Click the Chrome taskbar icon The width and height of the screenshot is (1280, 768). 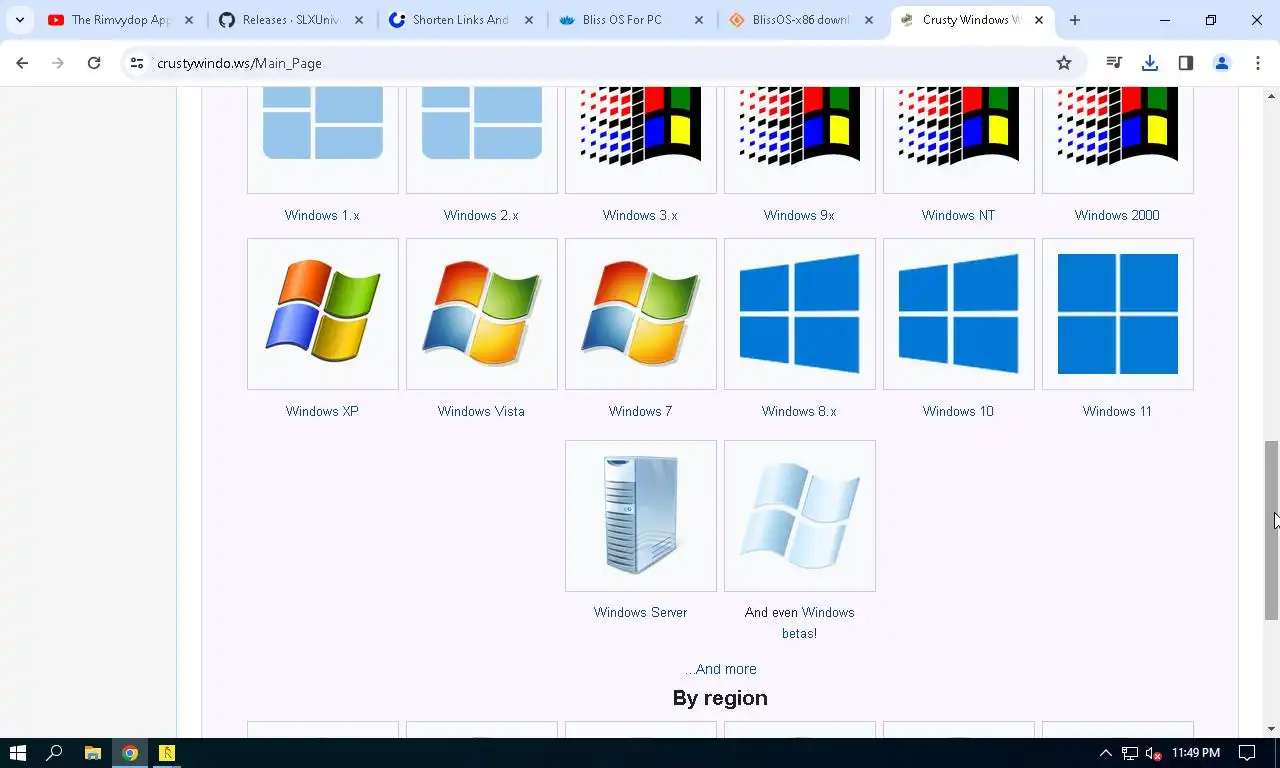[130, 753]
